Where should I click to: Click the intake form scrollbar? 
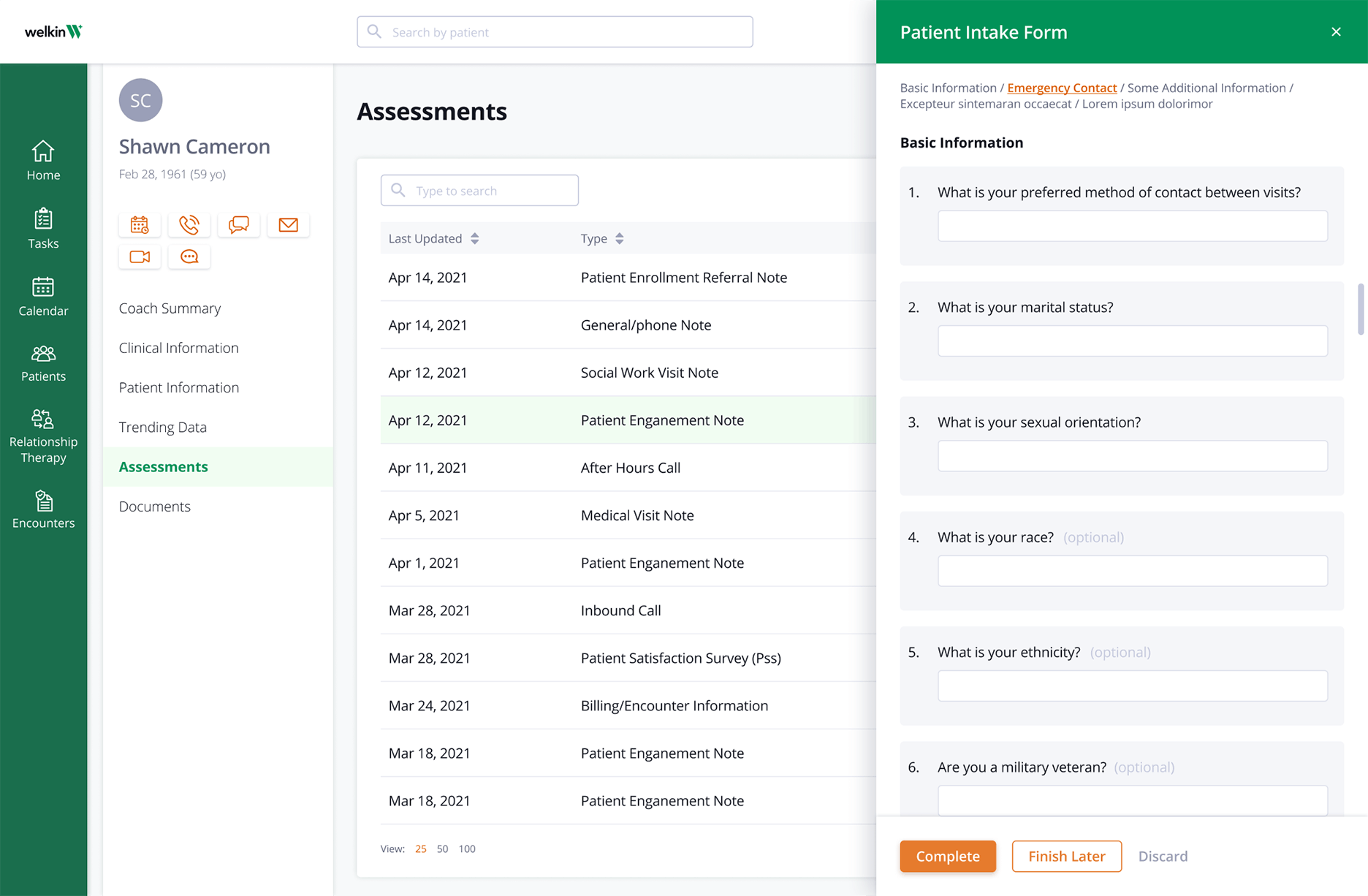pos(1360,310)
